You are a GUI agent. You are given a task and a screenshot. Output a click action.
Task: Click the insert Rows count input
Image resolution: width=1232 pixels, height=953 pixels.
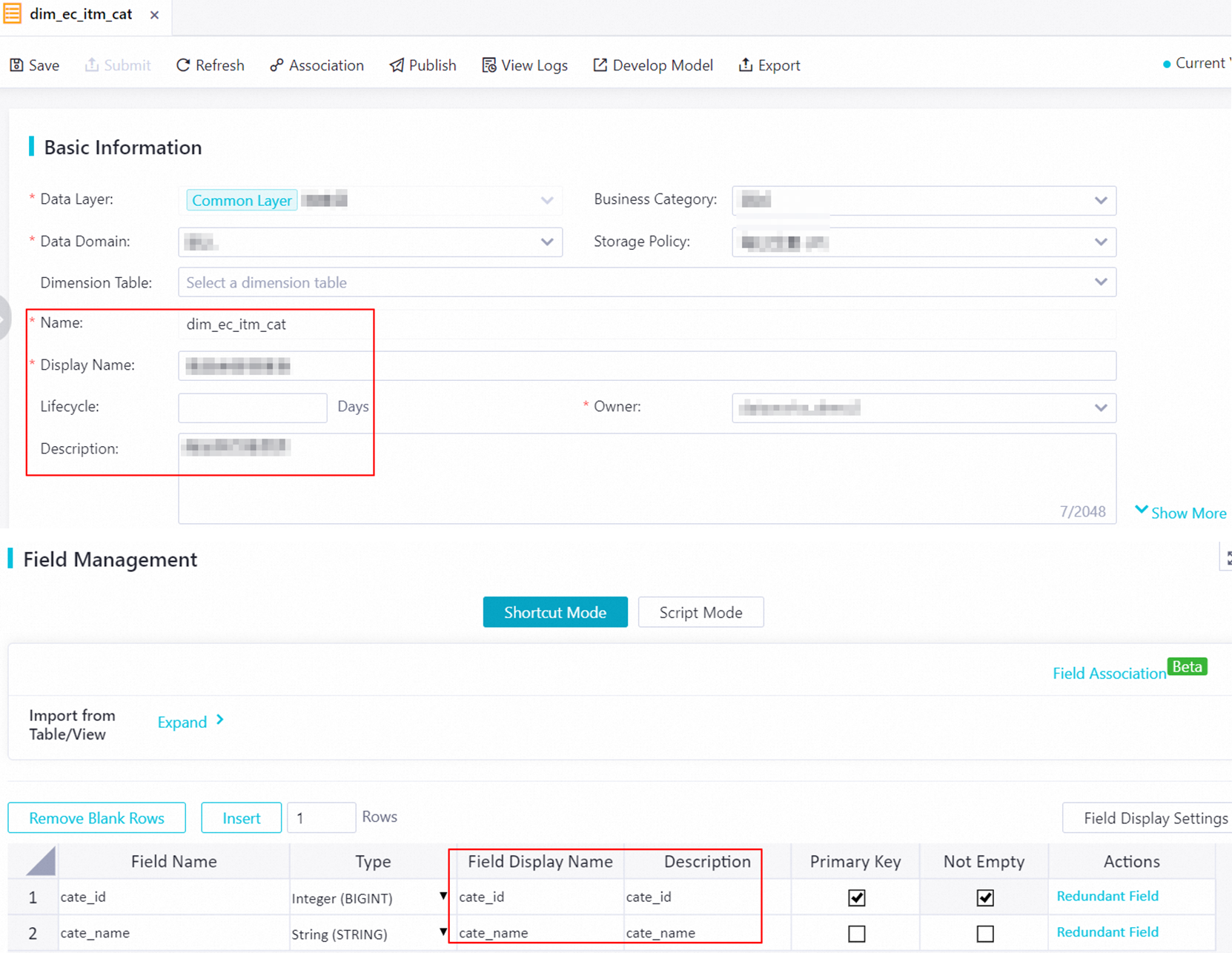click(321, 818)
